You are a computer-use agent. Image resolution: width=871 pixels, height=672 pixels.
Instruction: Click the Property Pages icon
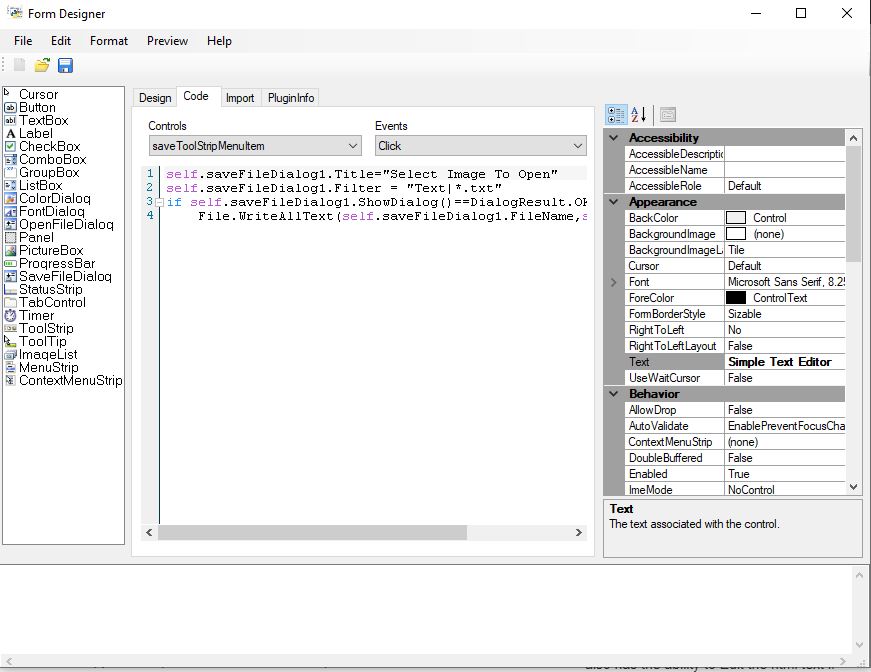point(667,115)
